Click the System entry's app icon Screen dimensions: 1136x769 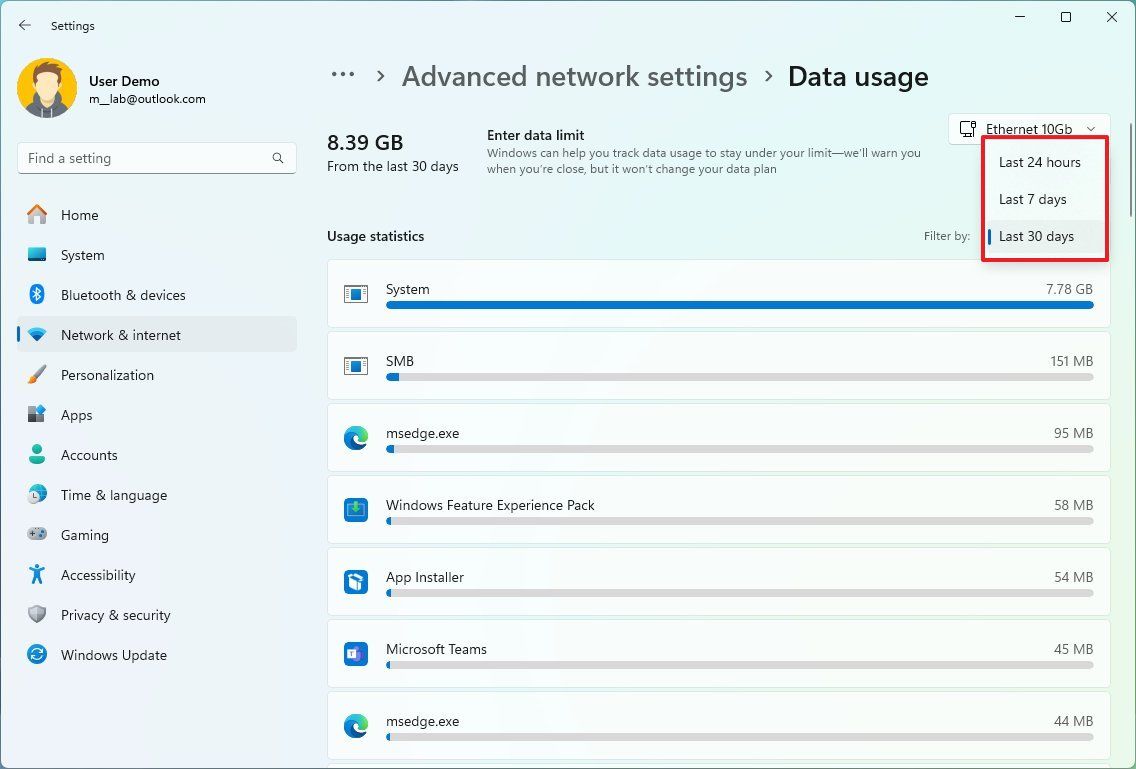coord(356,293)
